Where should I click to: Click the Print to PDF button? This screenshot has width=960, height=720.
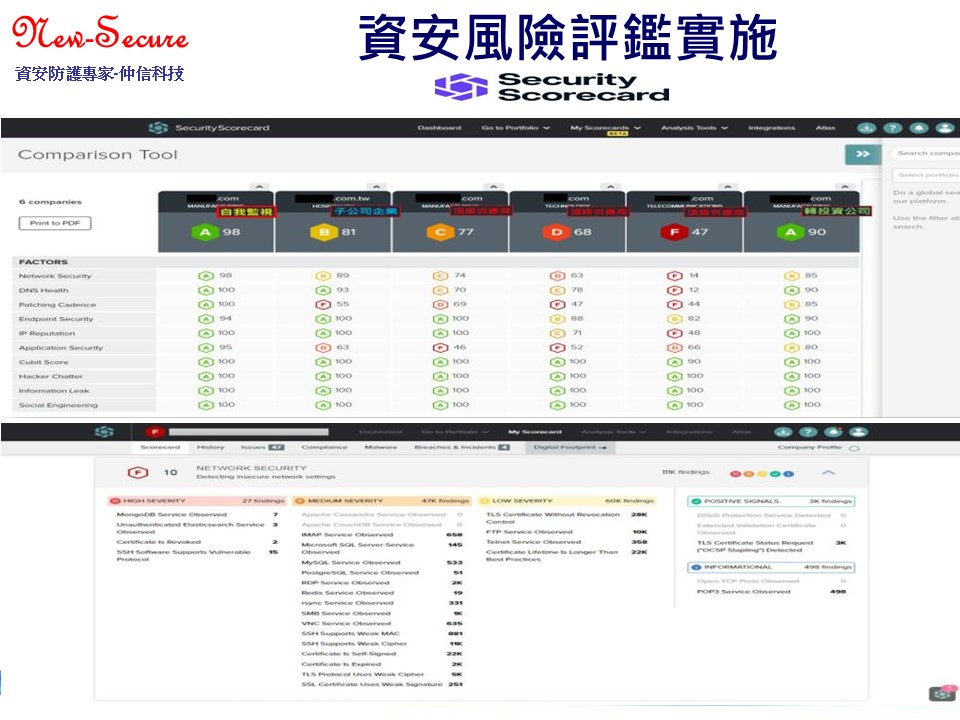click(x=55, y=223)
